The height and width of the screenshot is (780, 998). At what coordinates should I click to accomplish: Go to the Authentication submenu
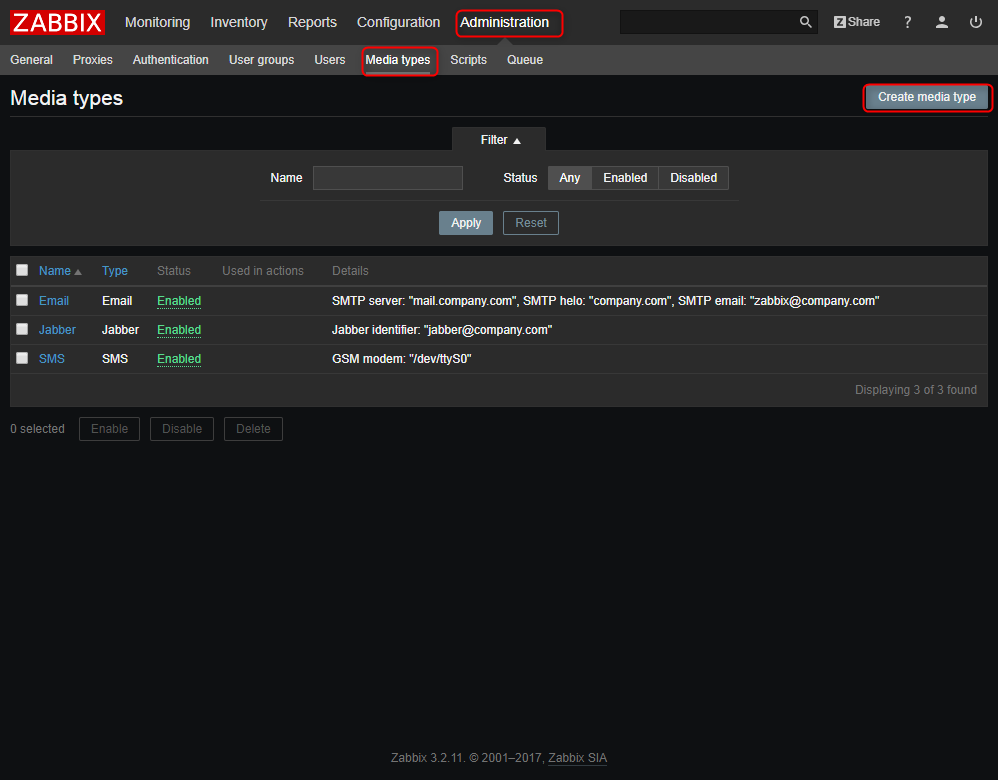pyautogui.click(x=171, y=60)
